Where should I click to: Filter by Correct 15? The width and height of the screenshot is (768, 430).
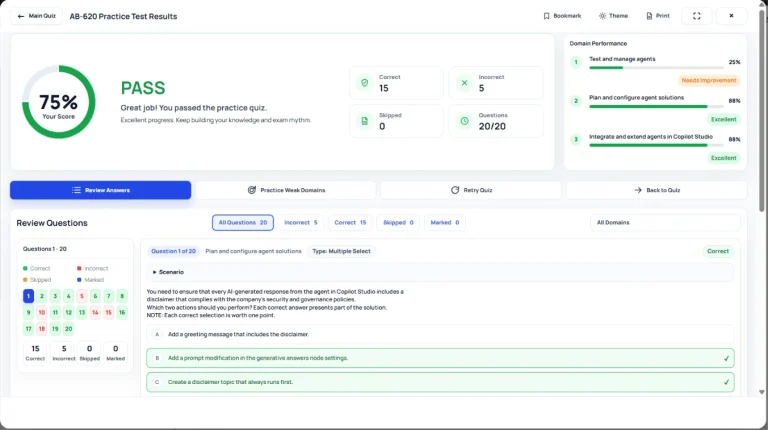pyautogui.click(x=350, y=222)
